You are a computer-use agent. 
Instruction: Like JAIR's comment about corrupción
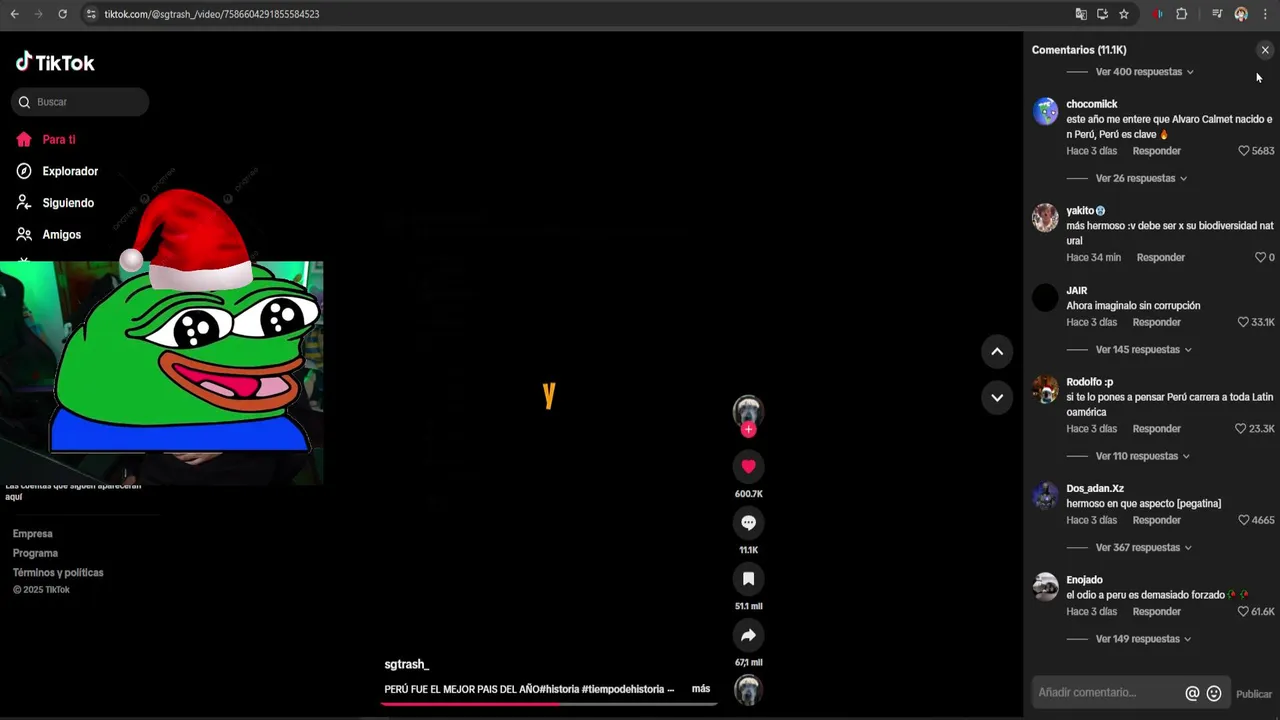point(1244,322)
